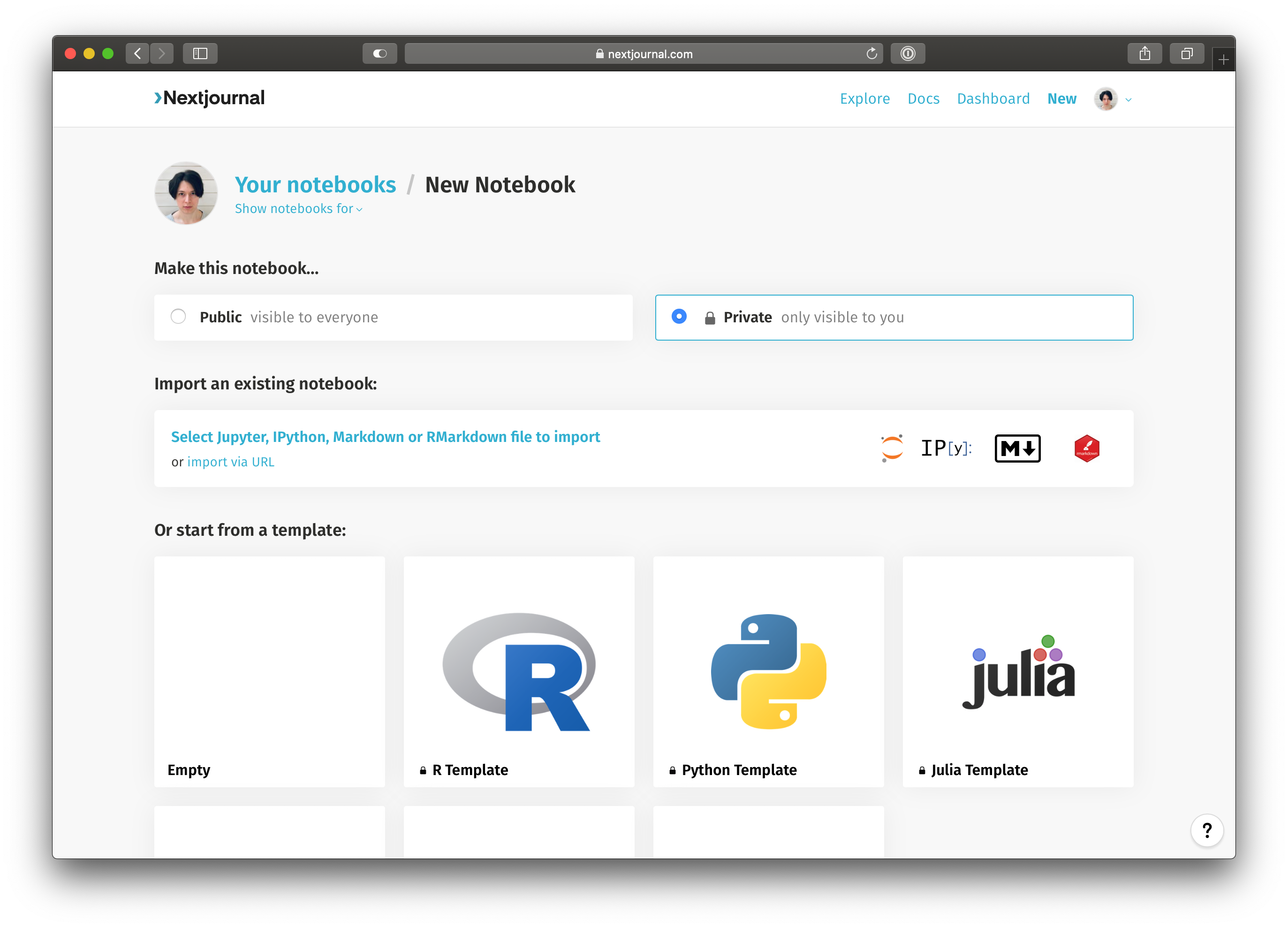Reload the page with refresh icon
The height and width of the screenshot is (928, 1288).
coord(872,53)
